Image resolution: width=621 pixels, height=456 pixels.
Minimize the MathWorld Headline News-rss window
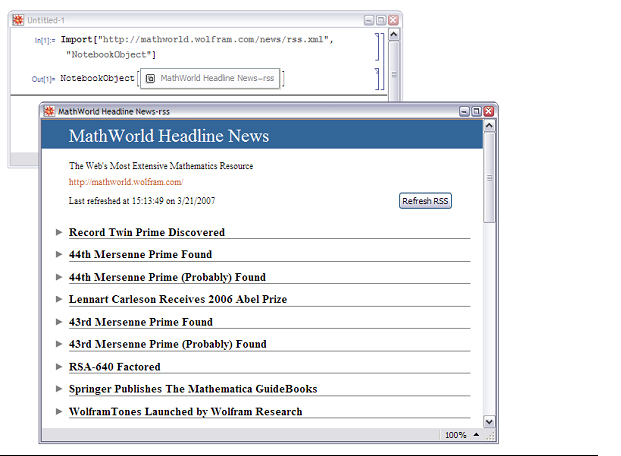coord(464,111)
